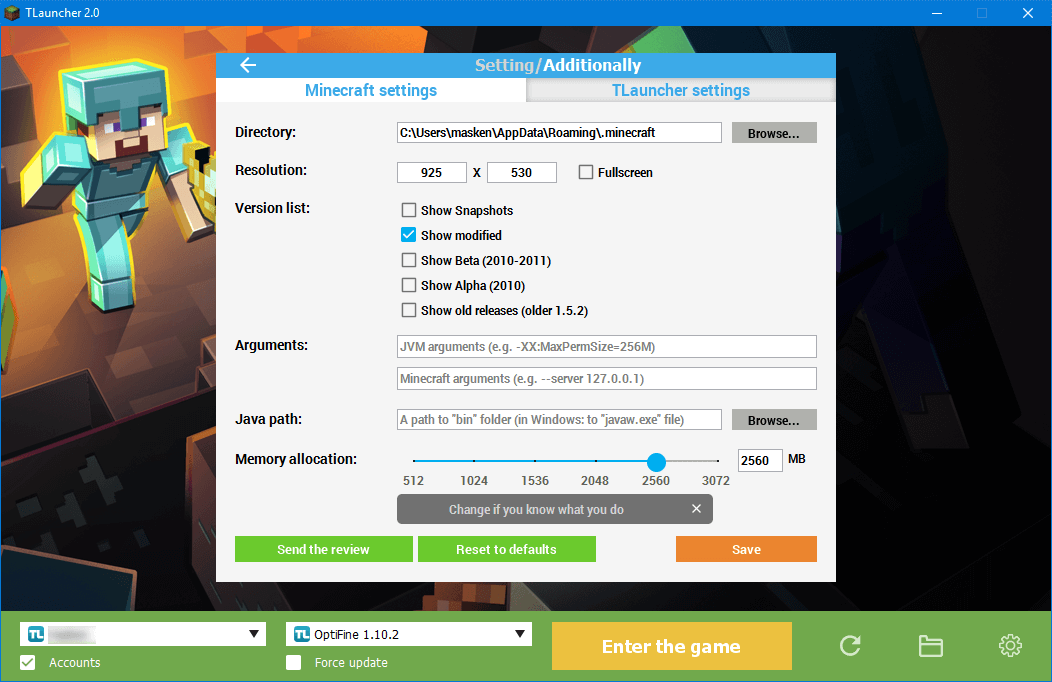Enable Show Snapshots in version list
Viewport: 1052px width, 682px height.
409,210
